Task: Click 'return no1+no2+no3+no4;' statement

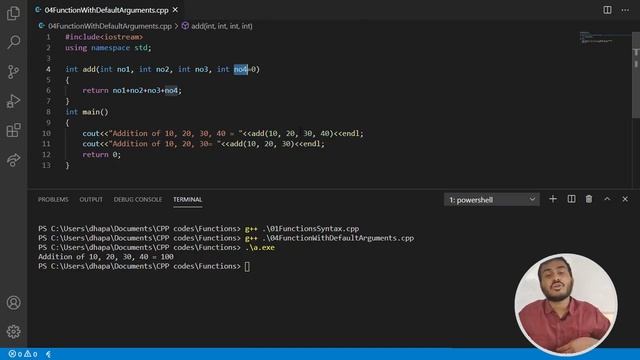Action: pyautogui.click(x=132, y=90)
